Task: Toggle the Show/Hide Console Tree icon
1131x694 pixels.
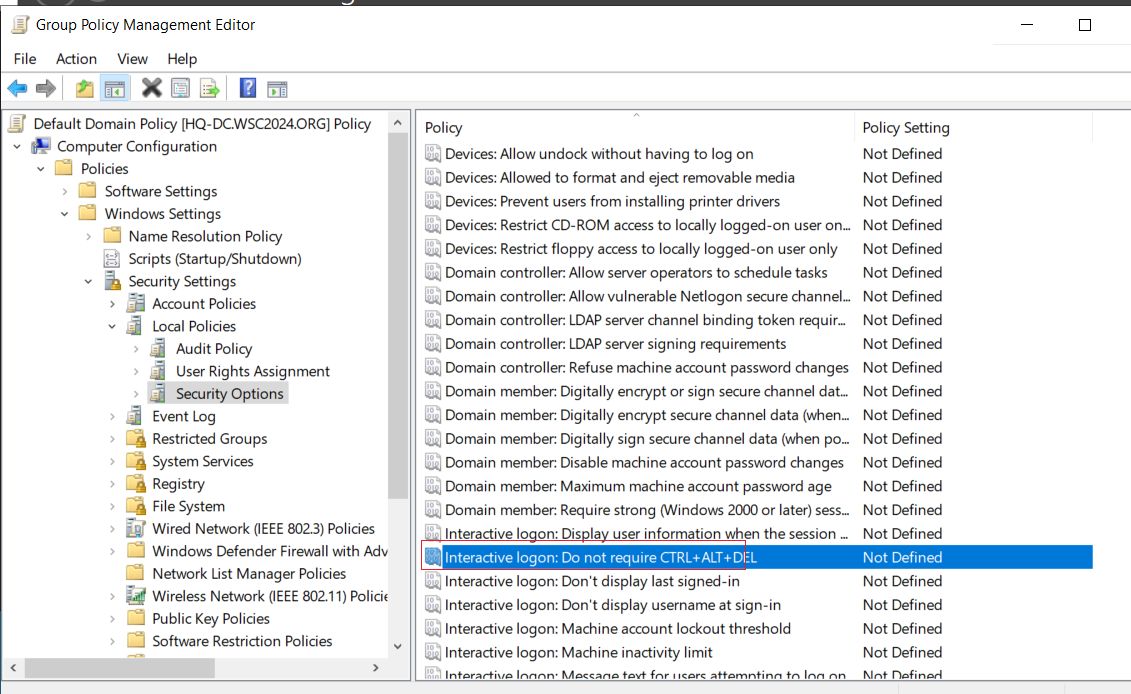Action: tap(115, 89)
